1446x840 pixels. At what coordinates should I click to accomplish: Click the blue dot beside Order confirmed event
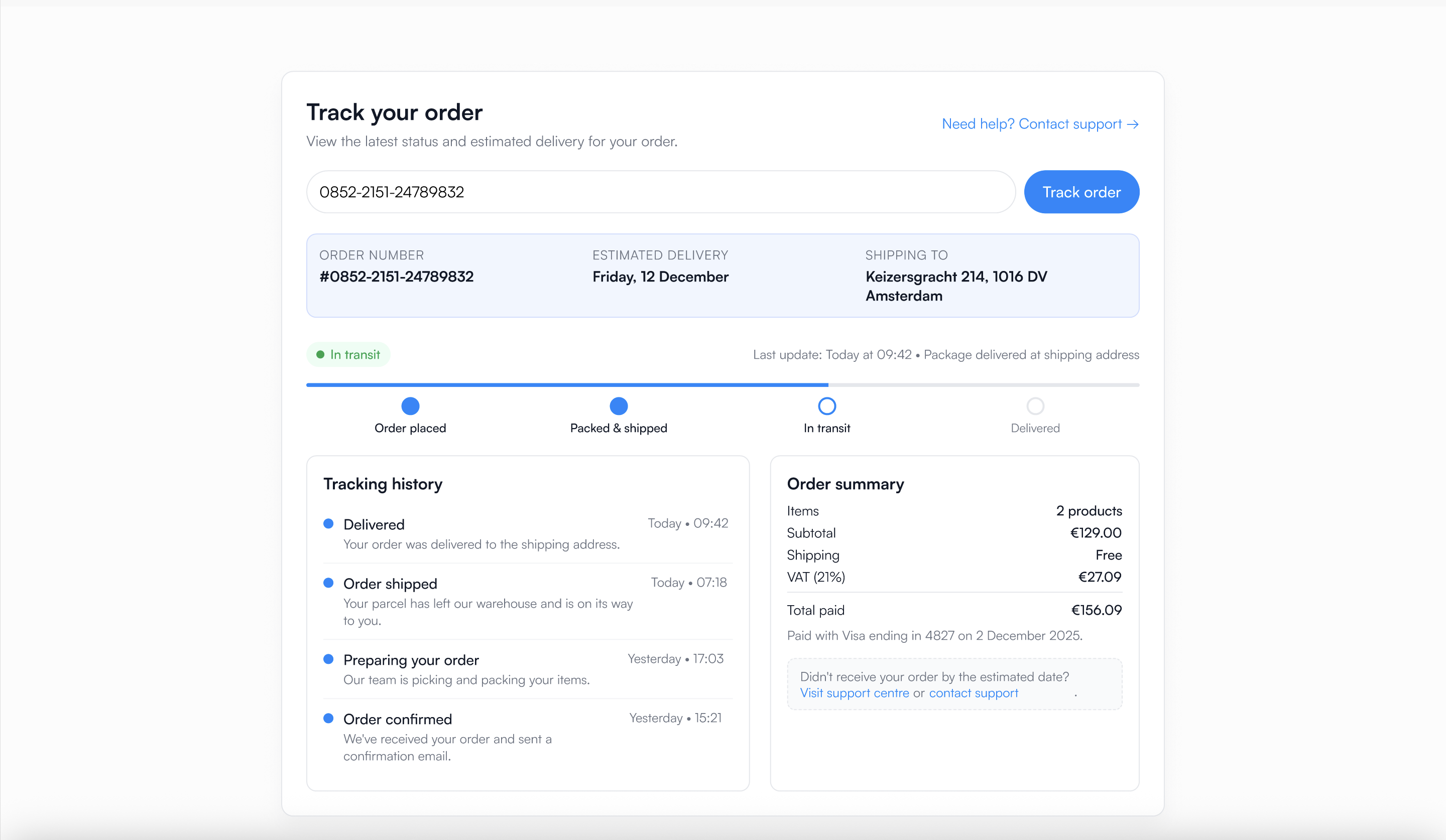(329, 718)
